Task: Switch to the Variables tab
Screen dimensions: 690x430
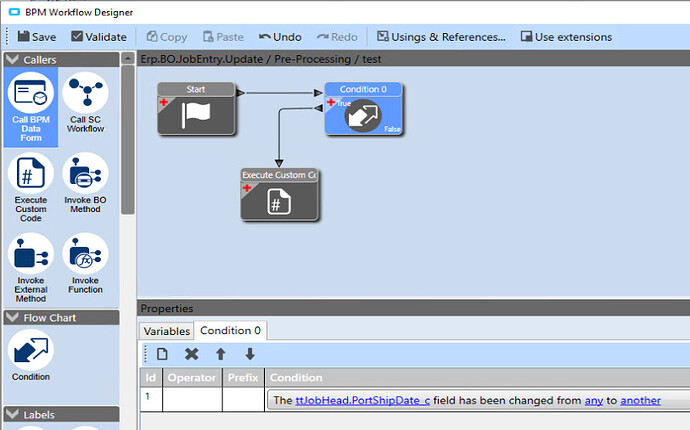Action: point(166,331)
